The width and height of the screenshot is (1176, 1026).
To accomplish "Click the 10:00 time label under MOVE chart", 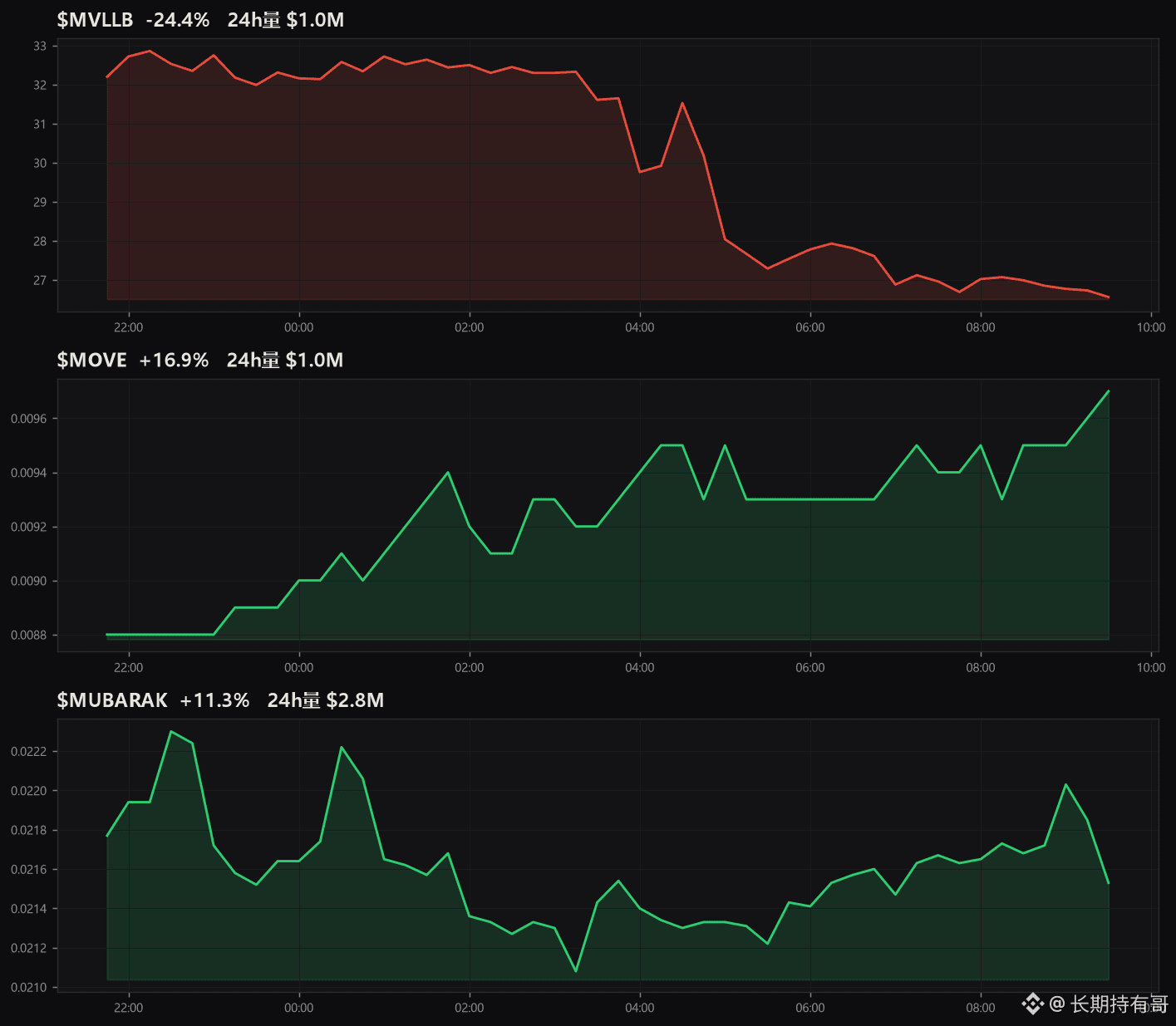I will pos(1151,667).
